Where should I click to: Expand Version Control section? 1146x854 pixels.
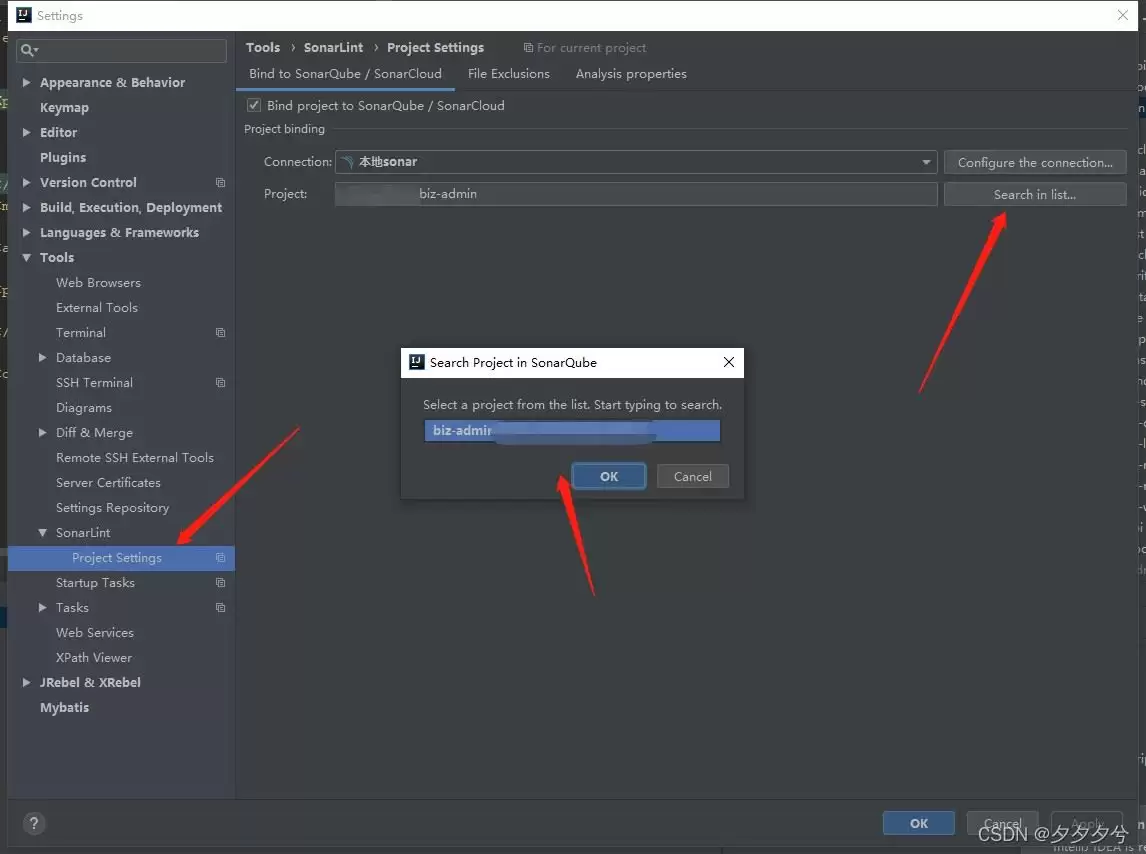(x=26, y=182)
